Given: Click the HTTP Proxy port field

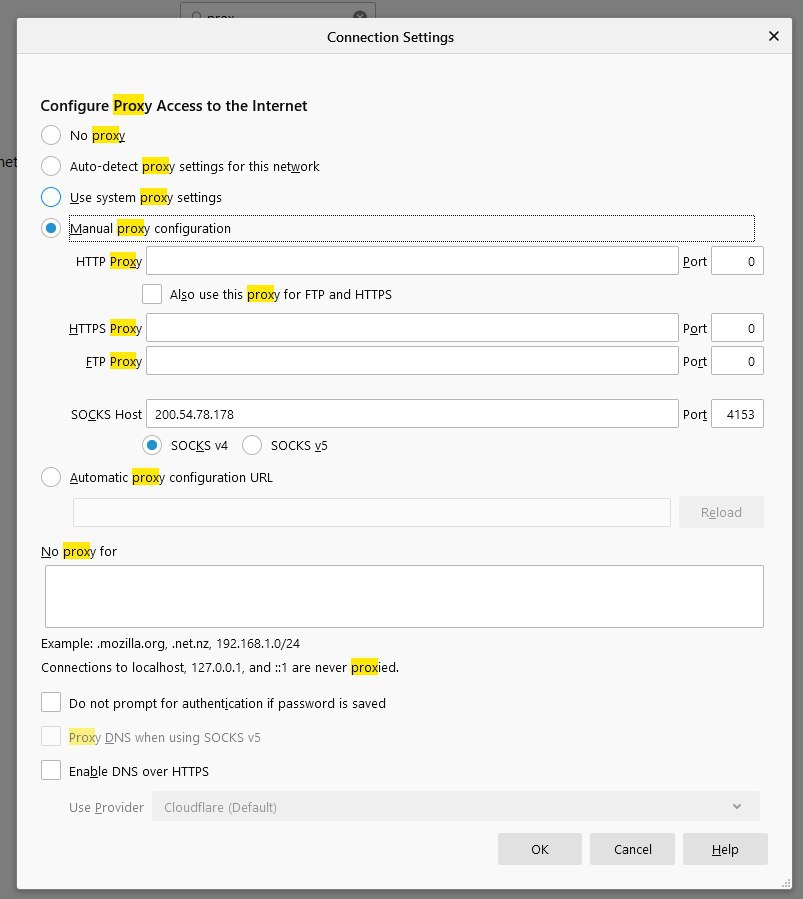Looking at the screenshot, I should coord(737,261).
